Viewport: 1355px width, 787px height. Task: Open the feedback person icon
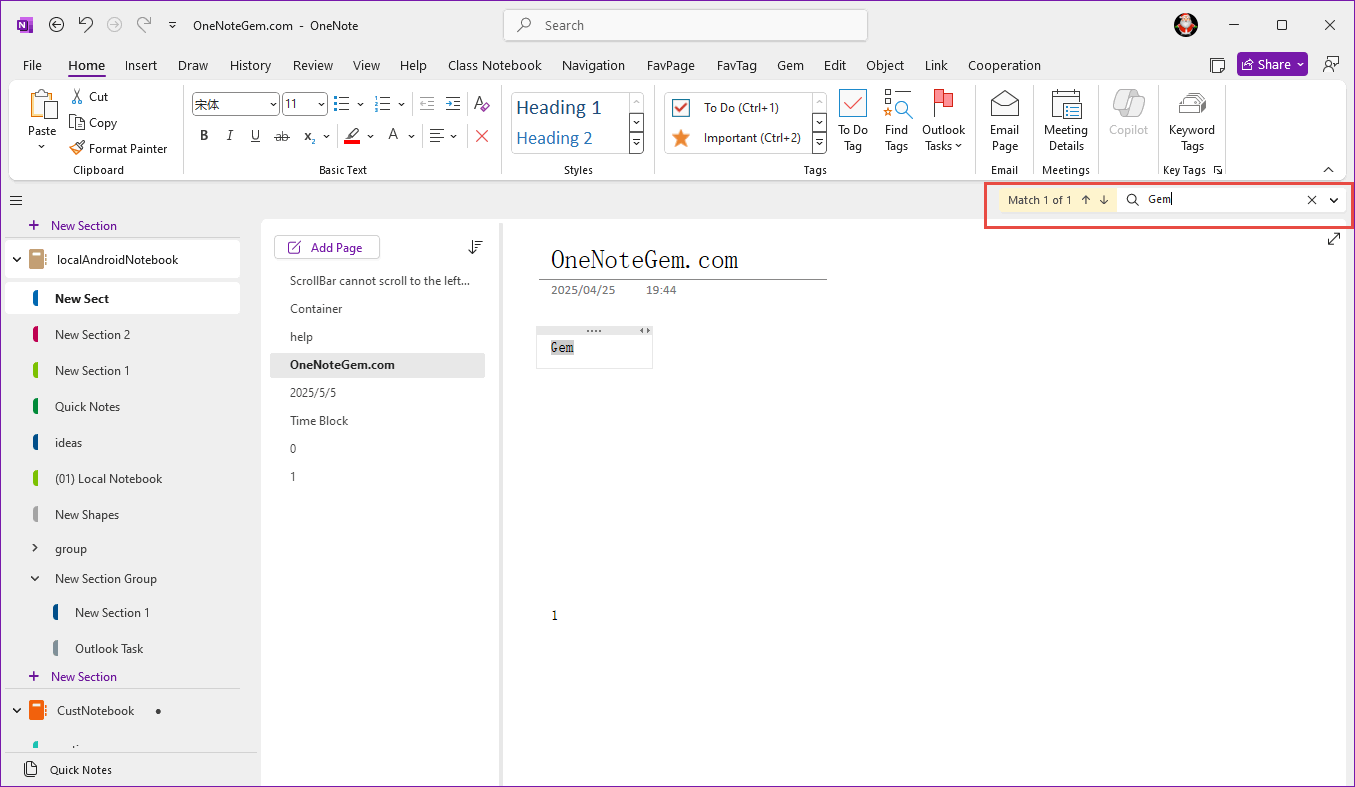click(x=1331, y=64)
